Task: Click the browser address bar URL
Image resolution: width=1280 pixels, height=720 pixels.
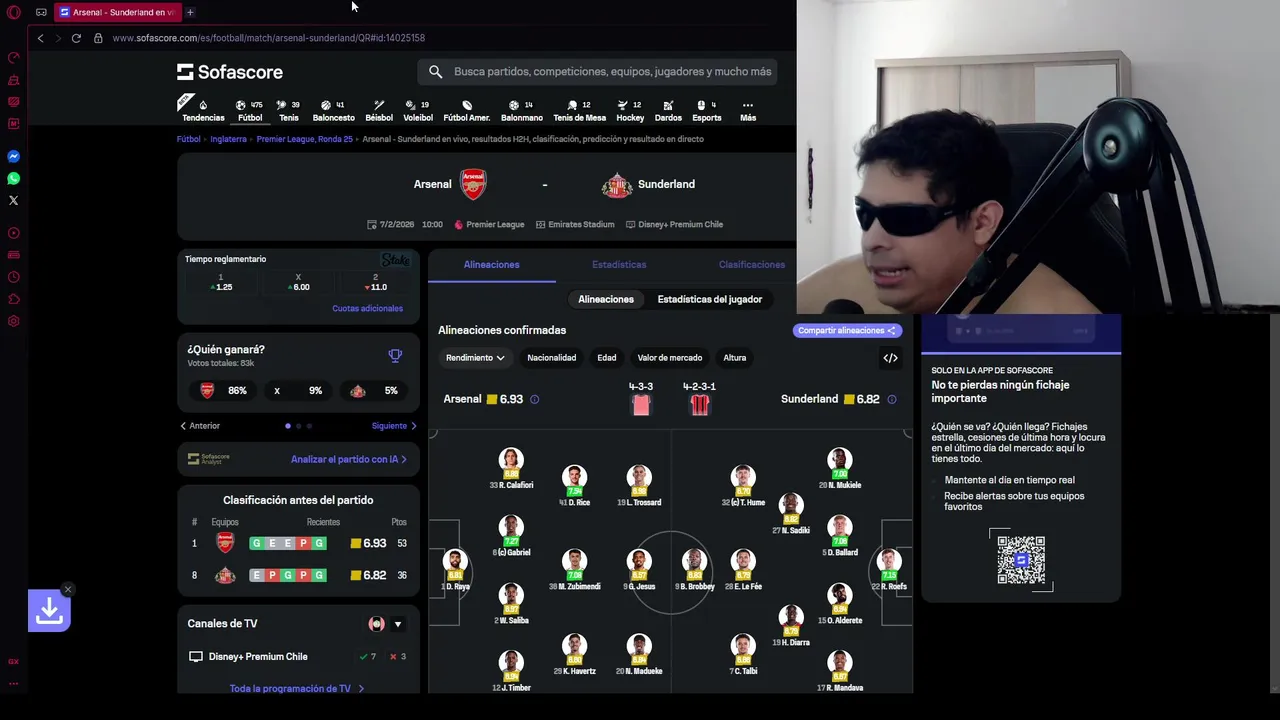Action: pos(268,38)
